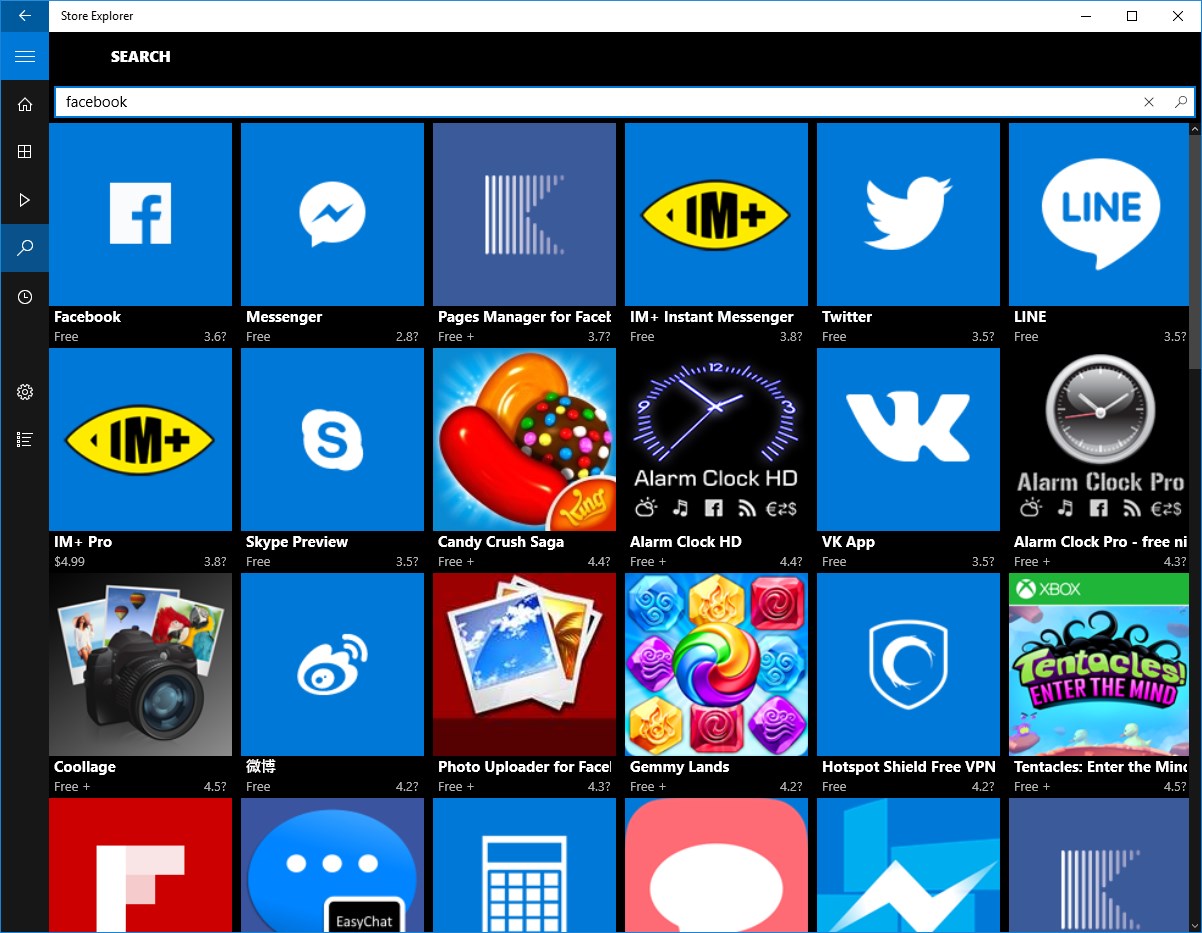Screen dimensions: 1202x933
Task: Click the 'Twitter' title text
Action: (x=847, y=317)
